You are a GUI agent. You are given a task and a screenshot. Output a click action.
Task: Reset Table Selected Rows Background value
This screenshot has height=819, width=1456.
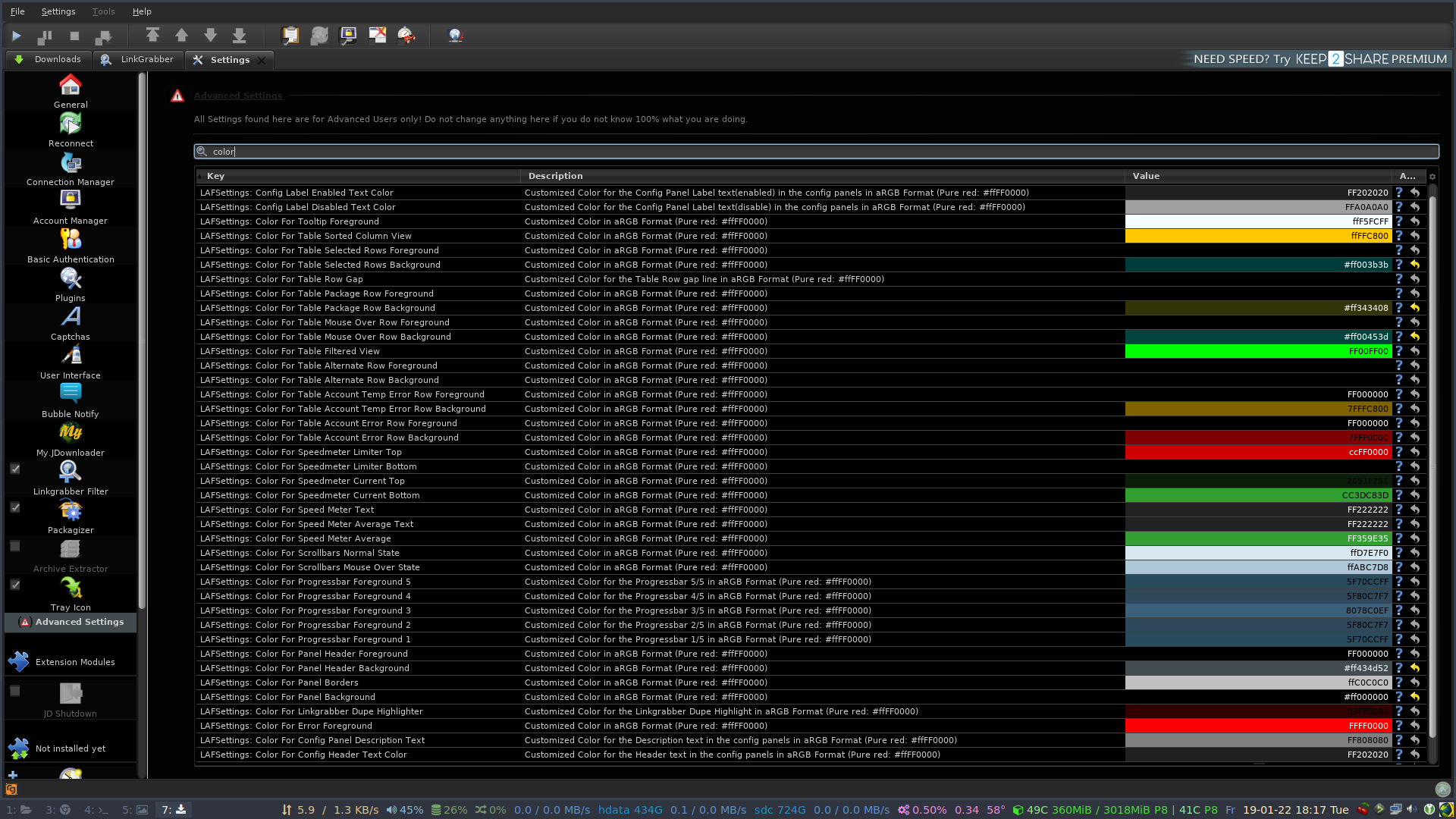1415,265
